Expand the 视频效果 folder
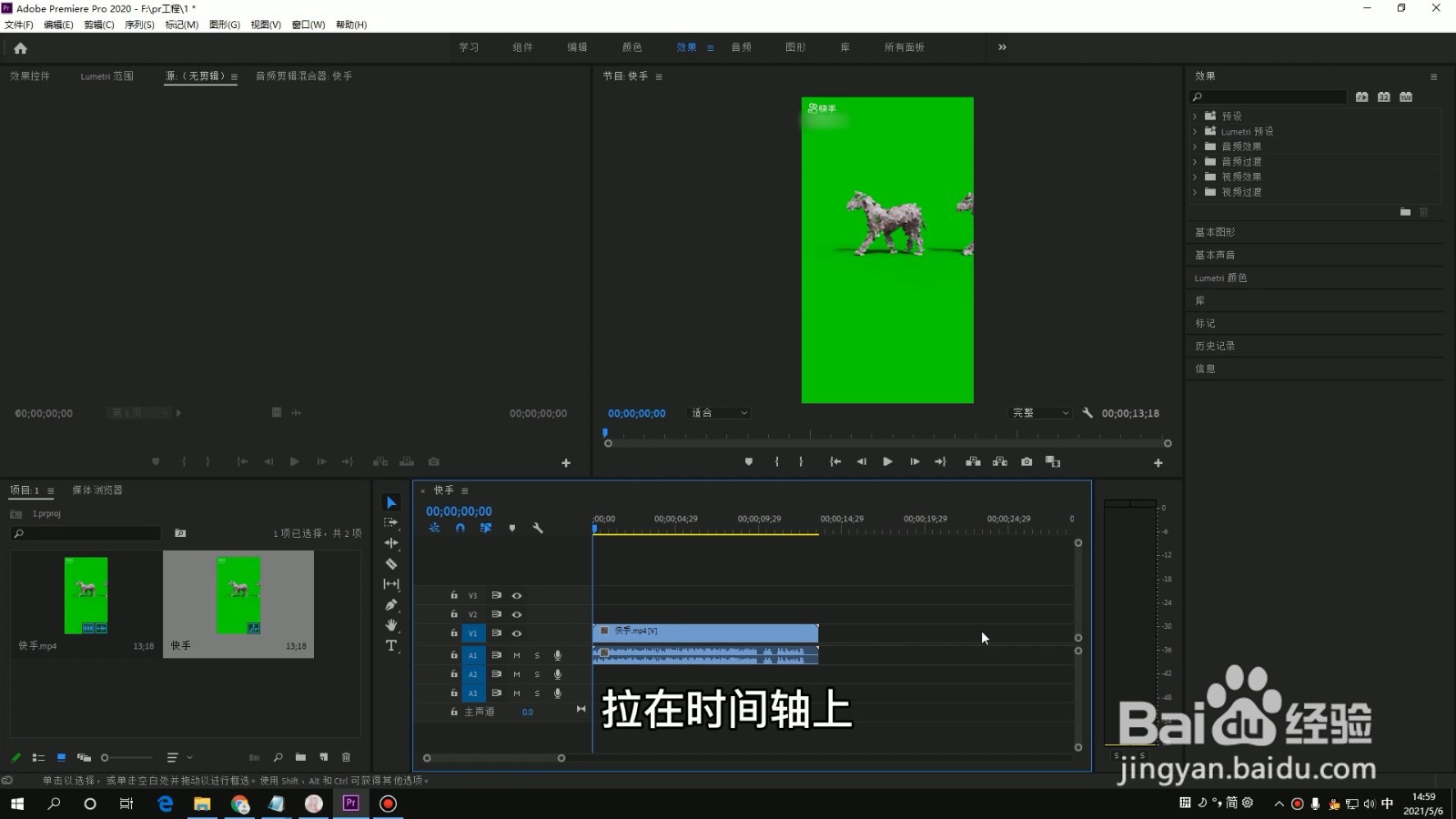Image resolution: width=1456 pixels, height=819 pixels. [1195, 177]
